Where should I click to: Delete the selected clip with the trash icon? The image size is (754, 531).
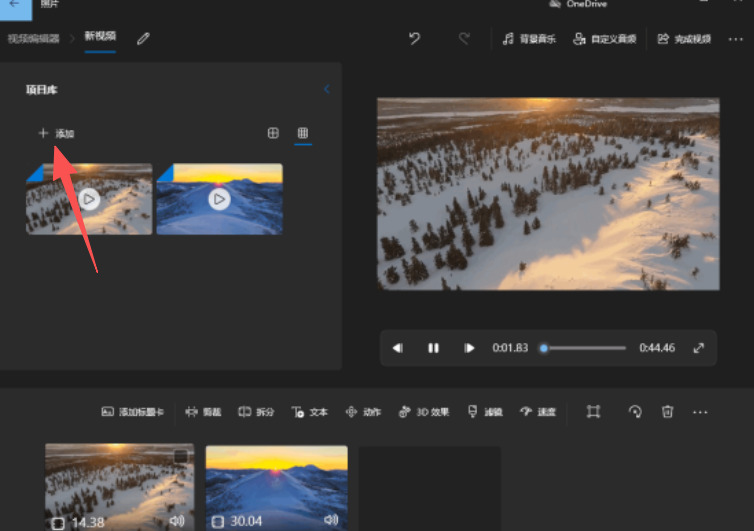click(x=667, y=412)
